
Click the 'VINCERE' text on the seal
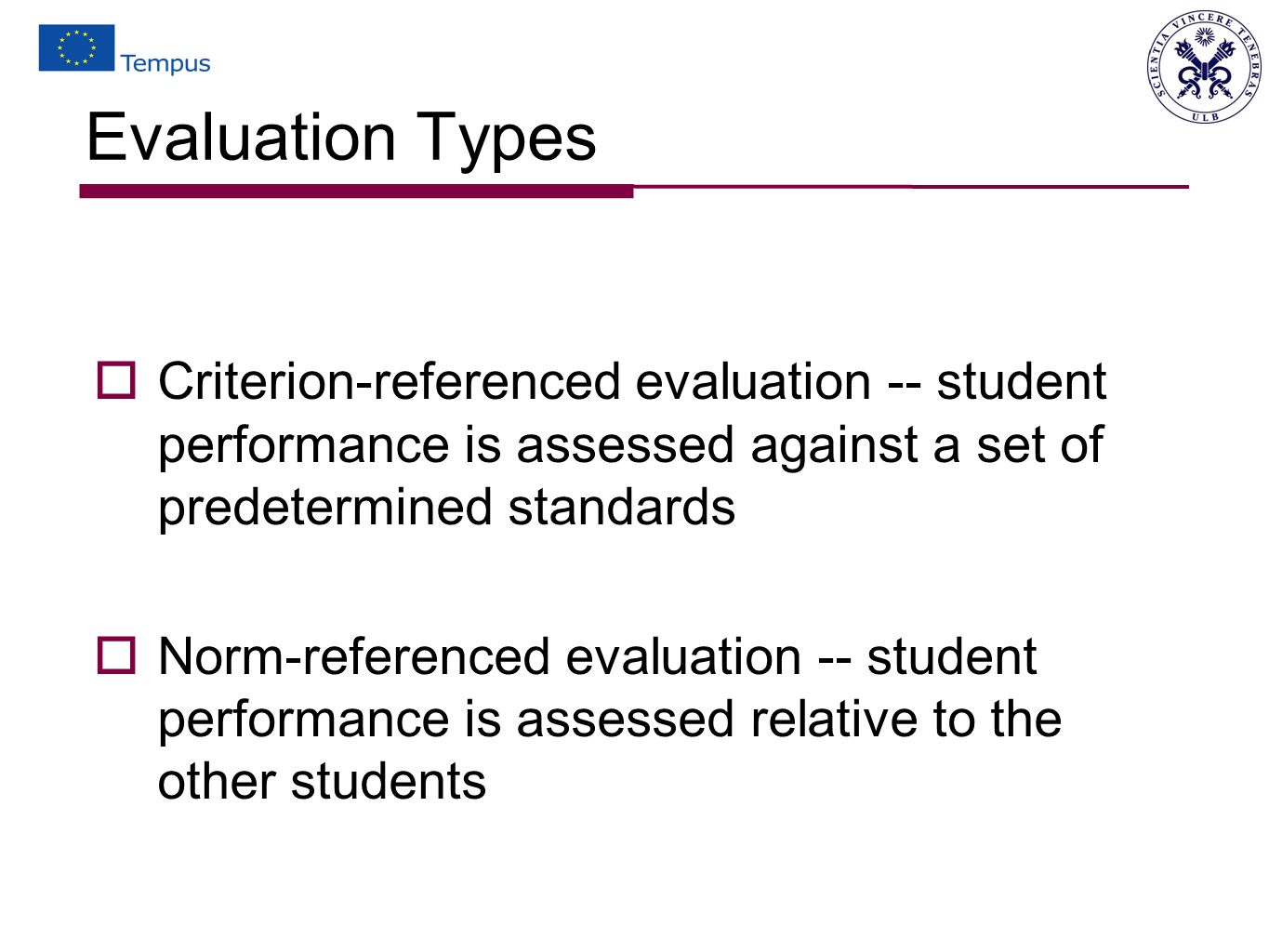coord(1204,20)
